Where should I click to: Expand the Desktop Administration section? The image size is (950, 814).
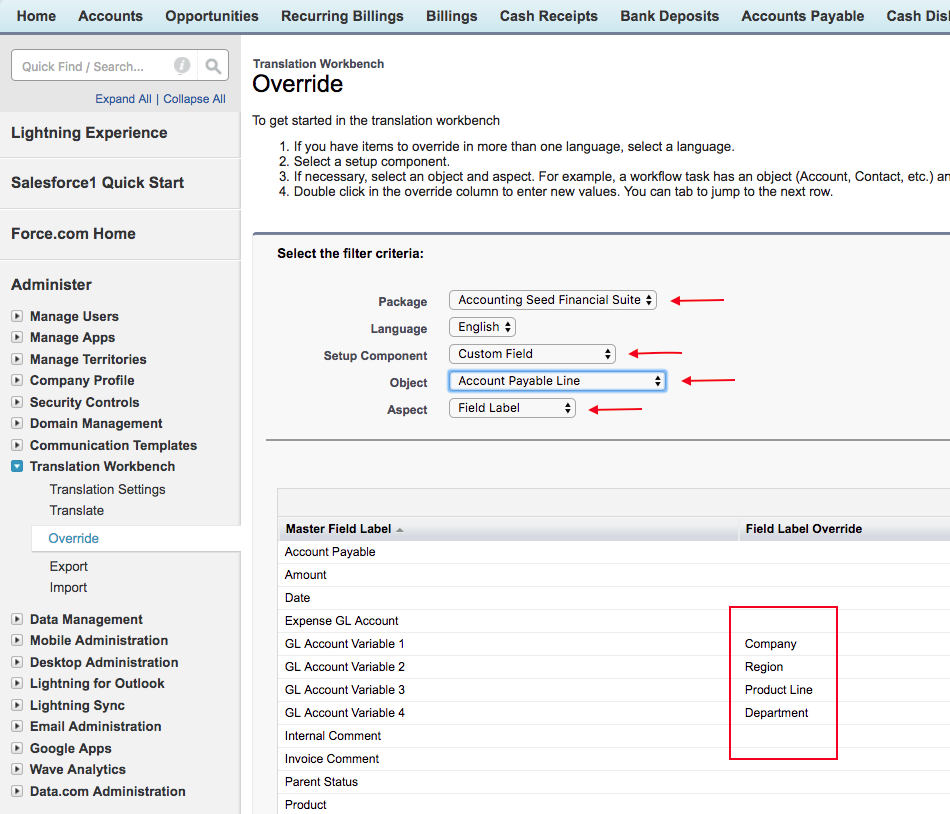tap(17, 661)
